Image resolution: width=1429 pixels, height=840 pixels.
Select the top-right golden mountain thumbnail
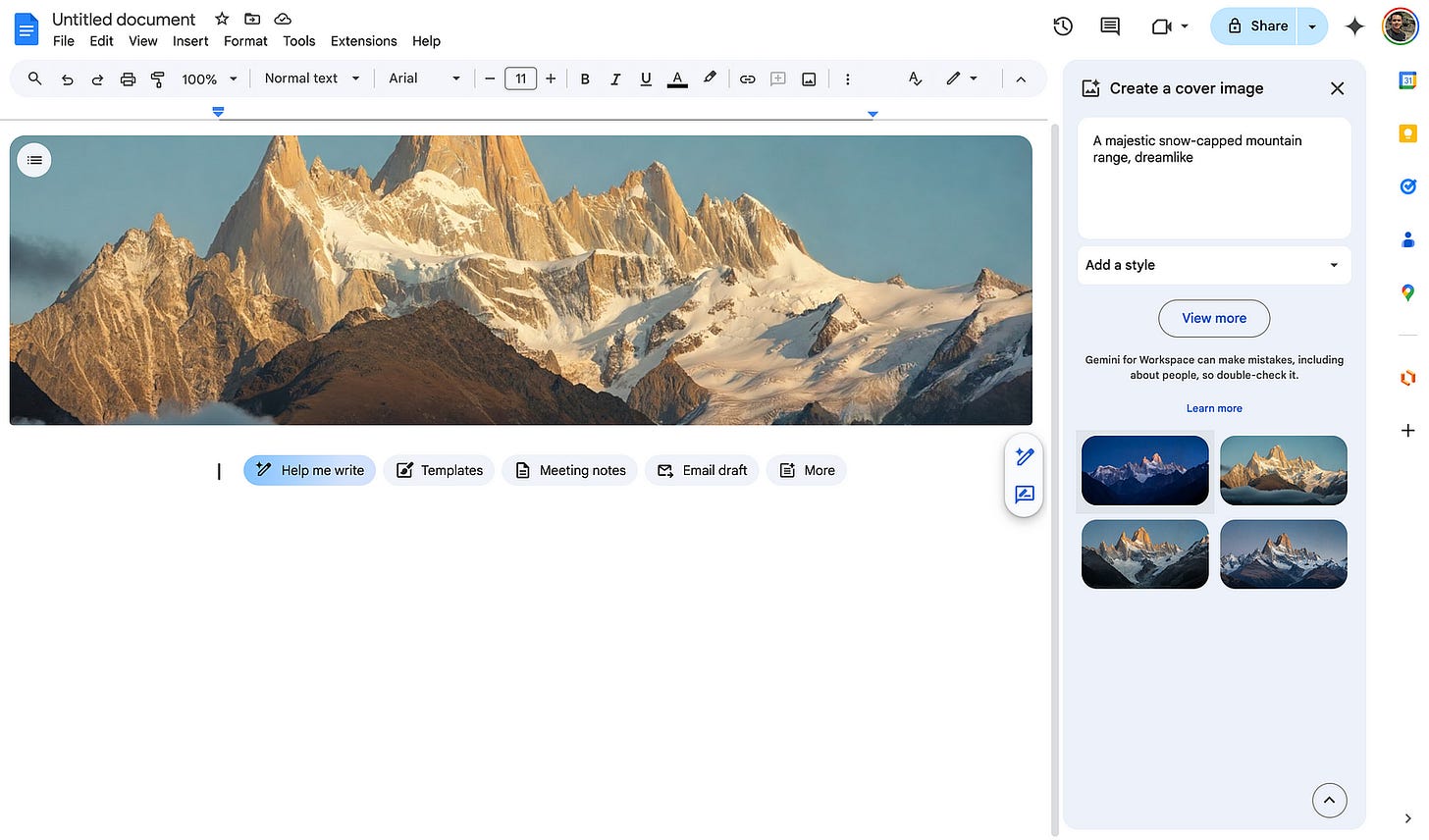(x=1284, y=471)
